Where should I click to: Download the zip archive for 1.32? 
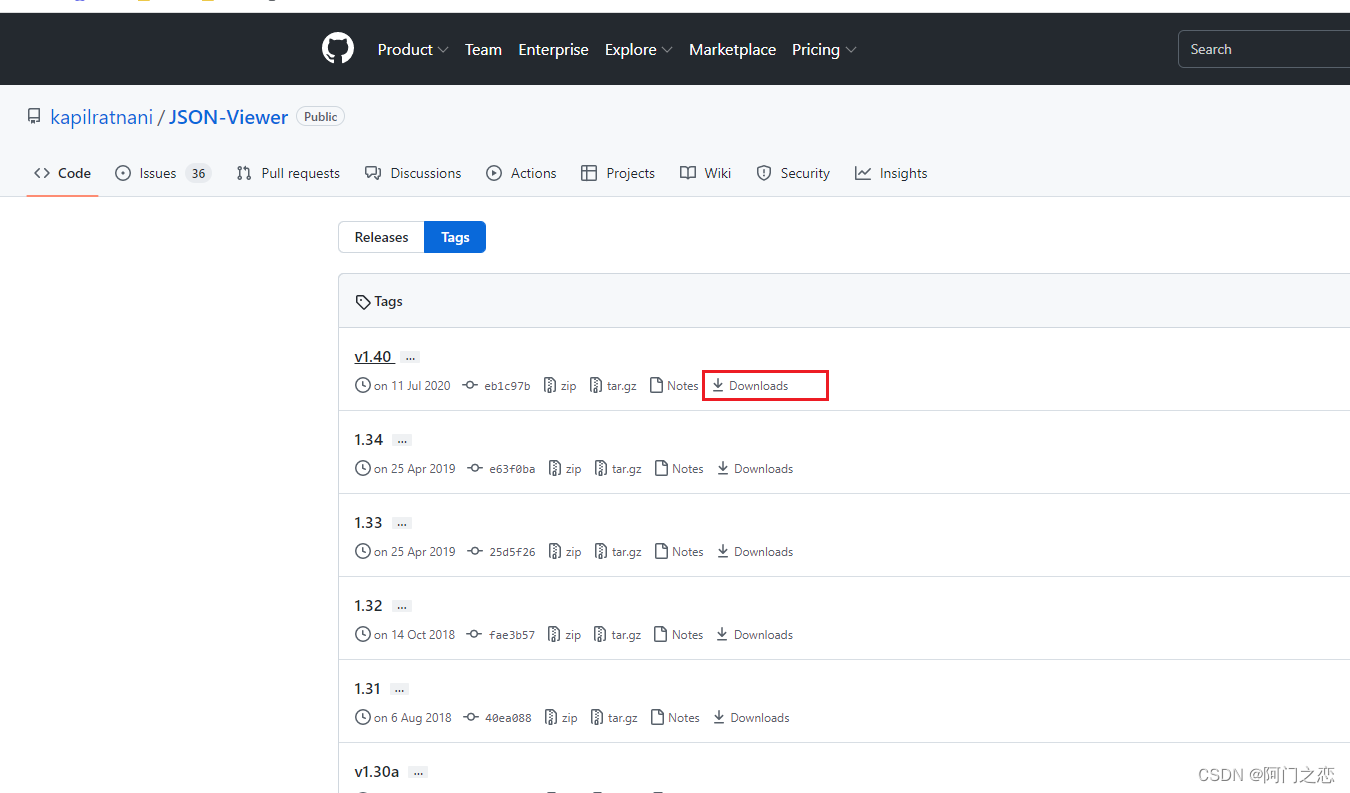(565, 635)
